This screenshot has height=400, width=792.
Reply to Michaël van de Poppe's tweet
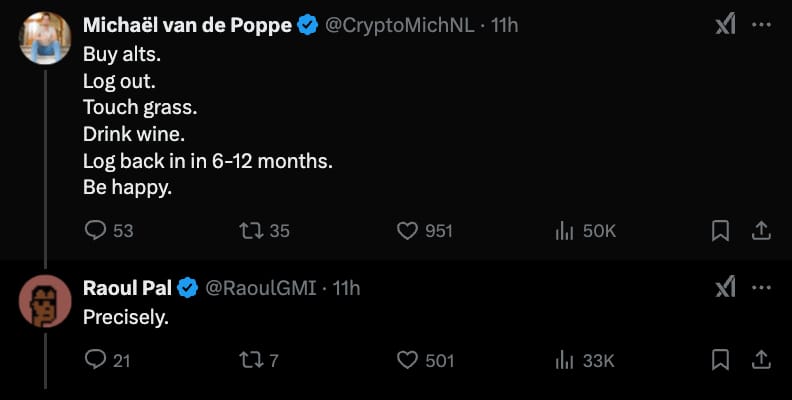(x=96, y=231)
